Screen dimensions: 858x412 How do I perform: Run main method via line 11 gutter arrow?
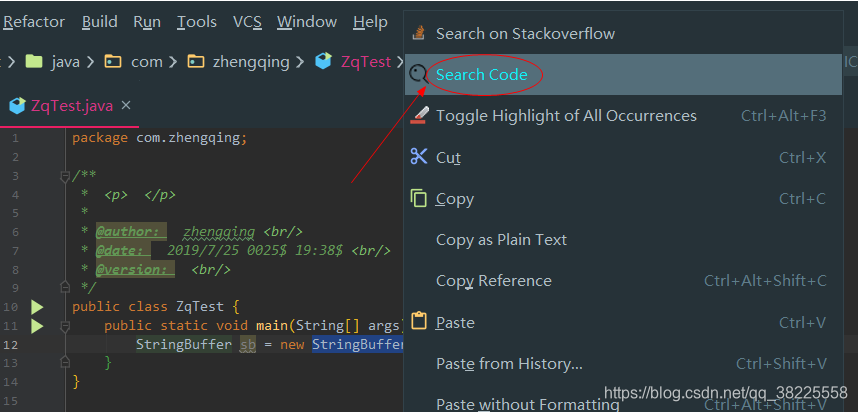click(x=37, y=327)
